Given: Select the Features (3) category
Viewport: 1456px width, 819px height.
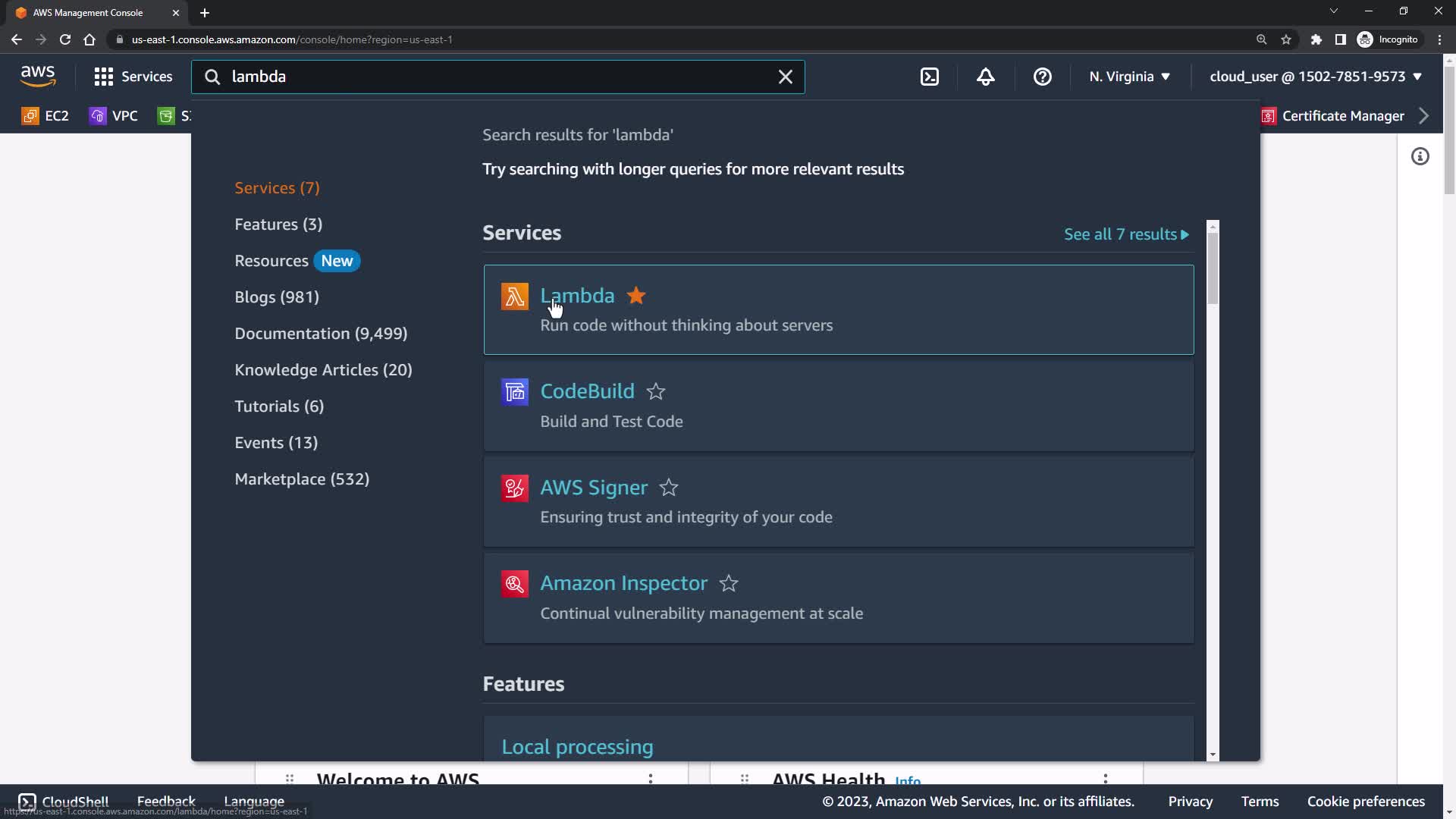Looking at the screenshot, I should [x=278, y=224].
